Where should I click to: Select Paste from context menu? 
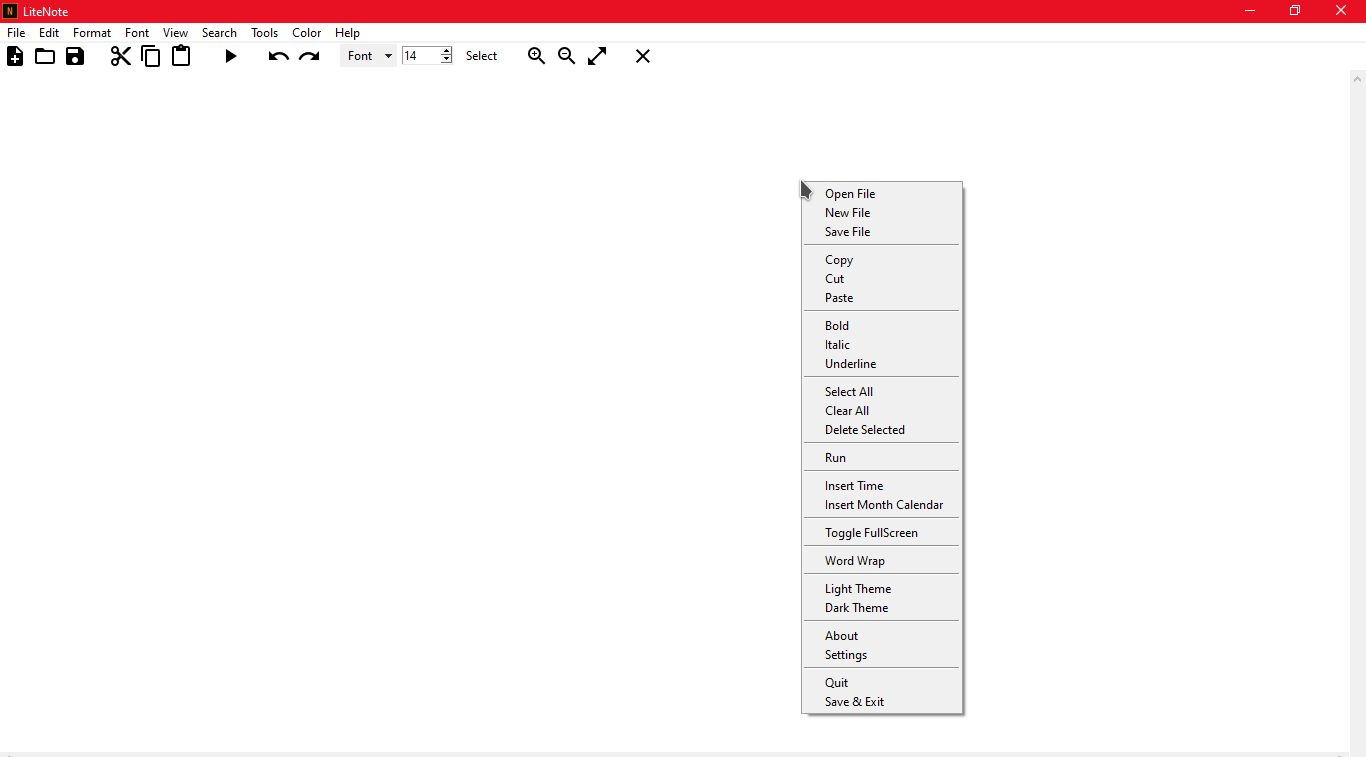pos(881,298)
